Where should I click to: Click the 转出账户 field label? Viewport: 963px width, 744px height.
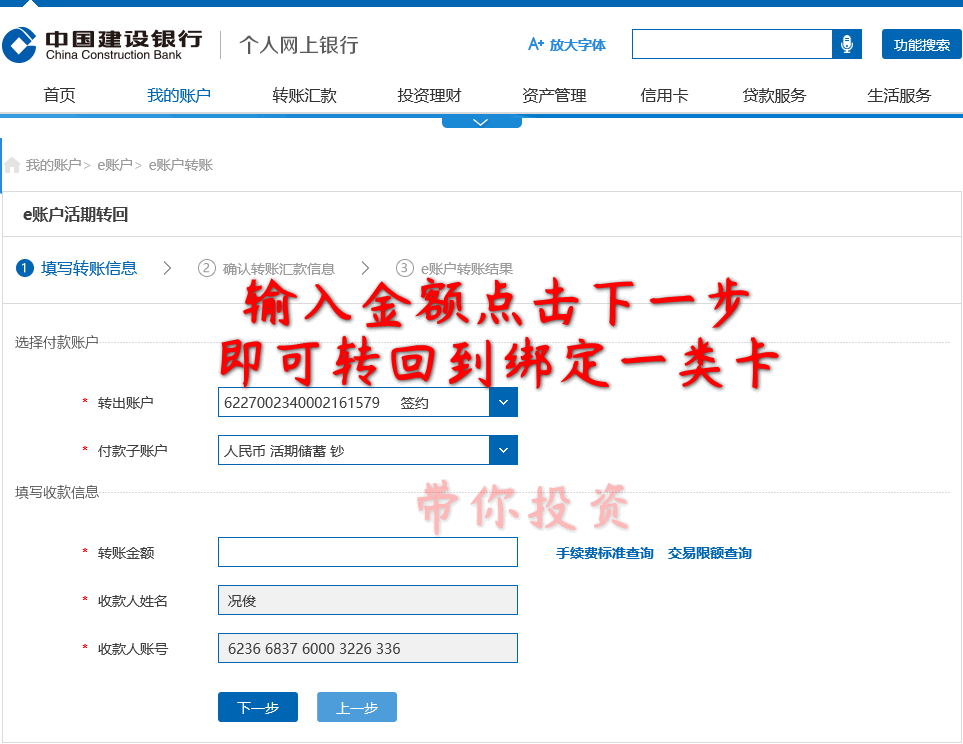coord(125,402)
